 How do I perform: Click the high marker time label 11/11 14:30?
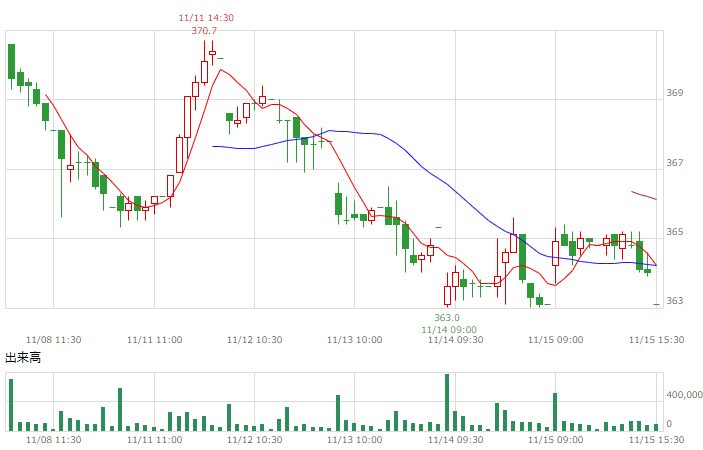click(x=206, y=18)
